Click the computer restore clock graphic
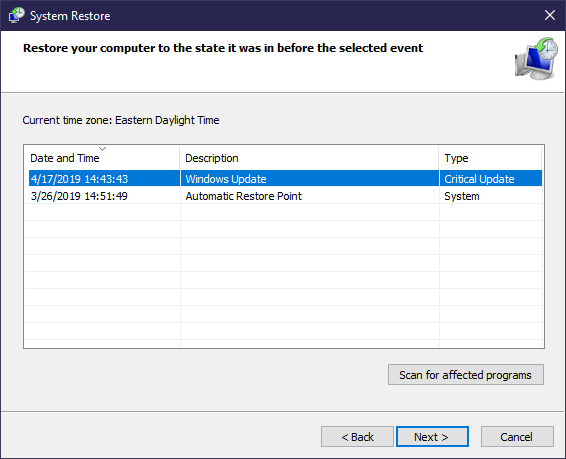566x459 pixels. click(x=536, y=58)
